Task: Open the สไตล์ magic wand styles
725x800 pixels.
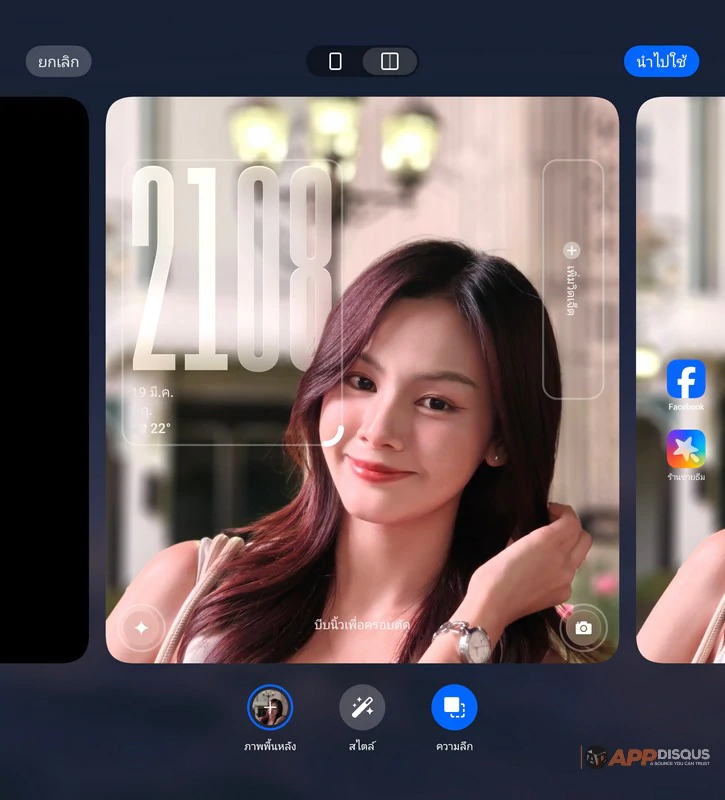Action: coord(362,708)
